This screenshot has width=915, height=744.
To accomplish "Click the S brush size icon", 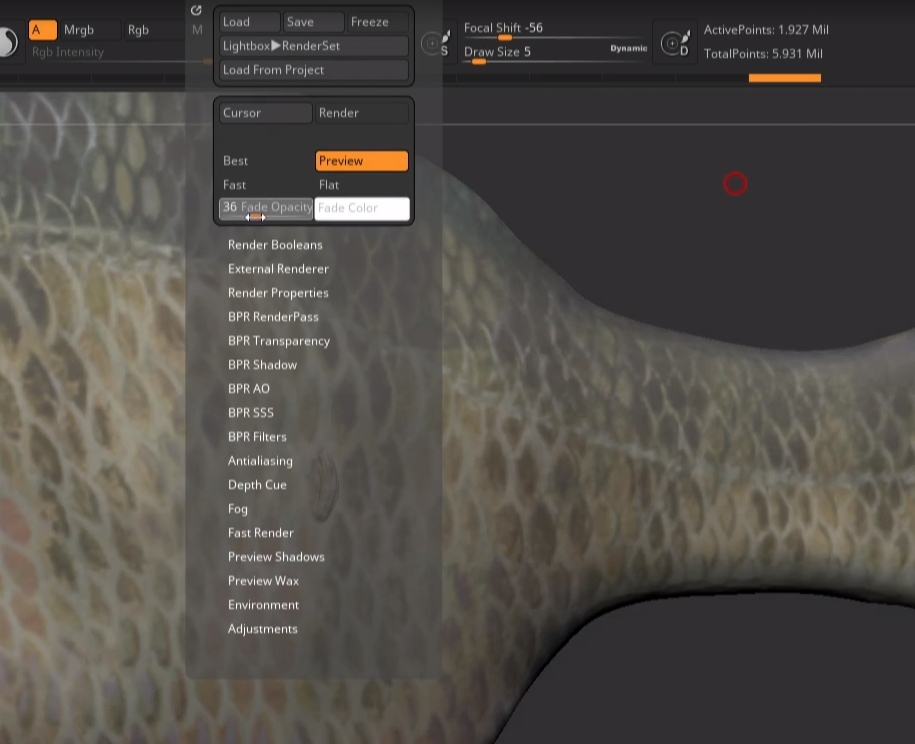I will 436,44.
